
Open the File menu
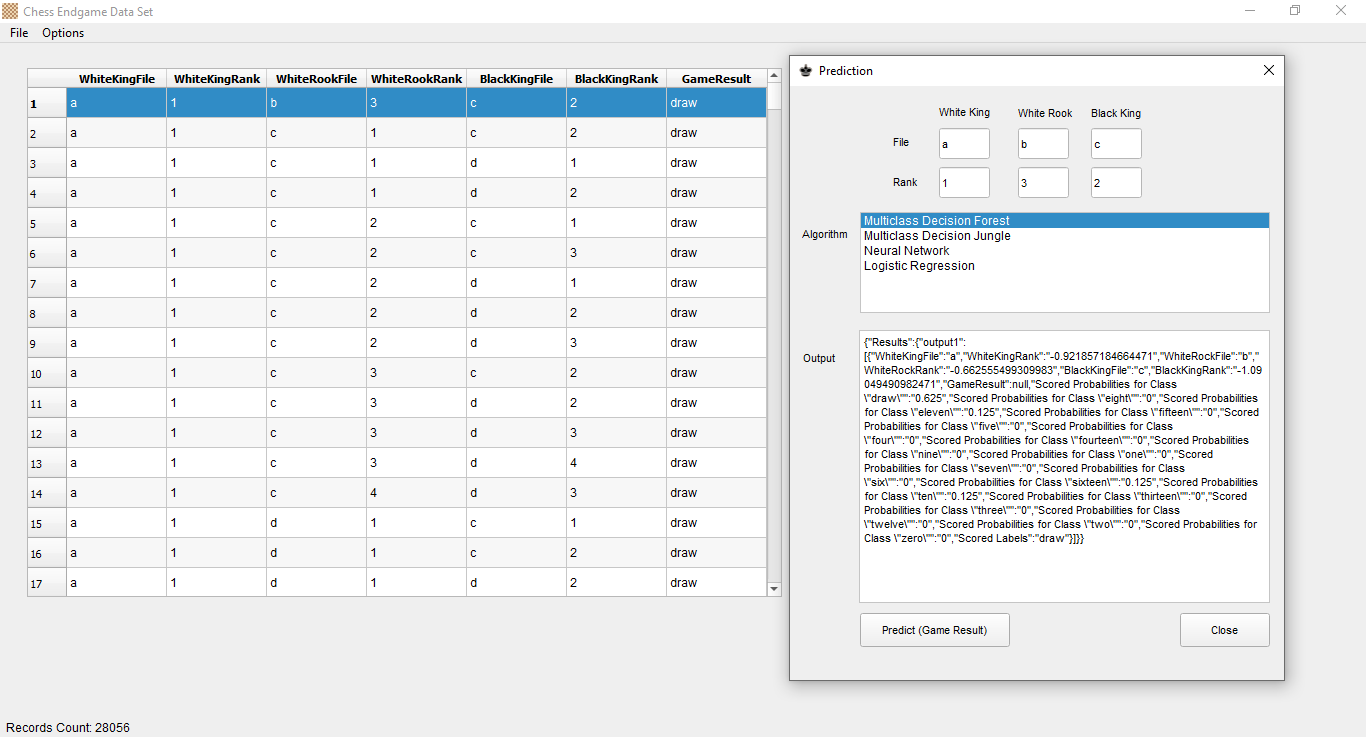(19, 33)
